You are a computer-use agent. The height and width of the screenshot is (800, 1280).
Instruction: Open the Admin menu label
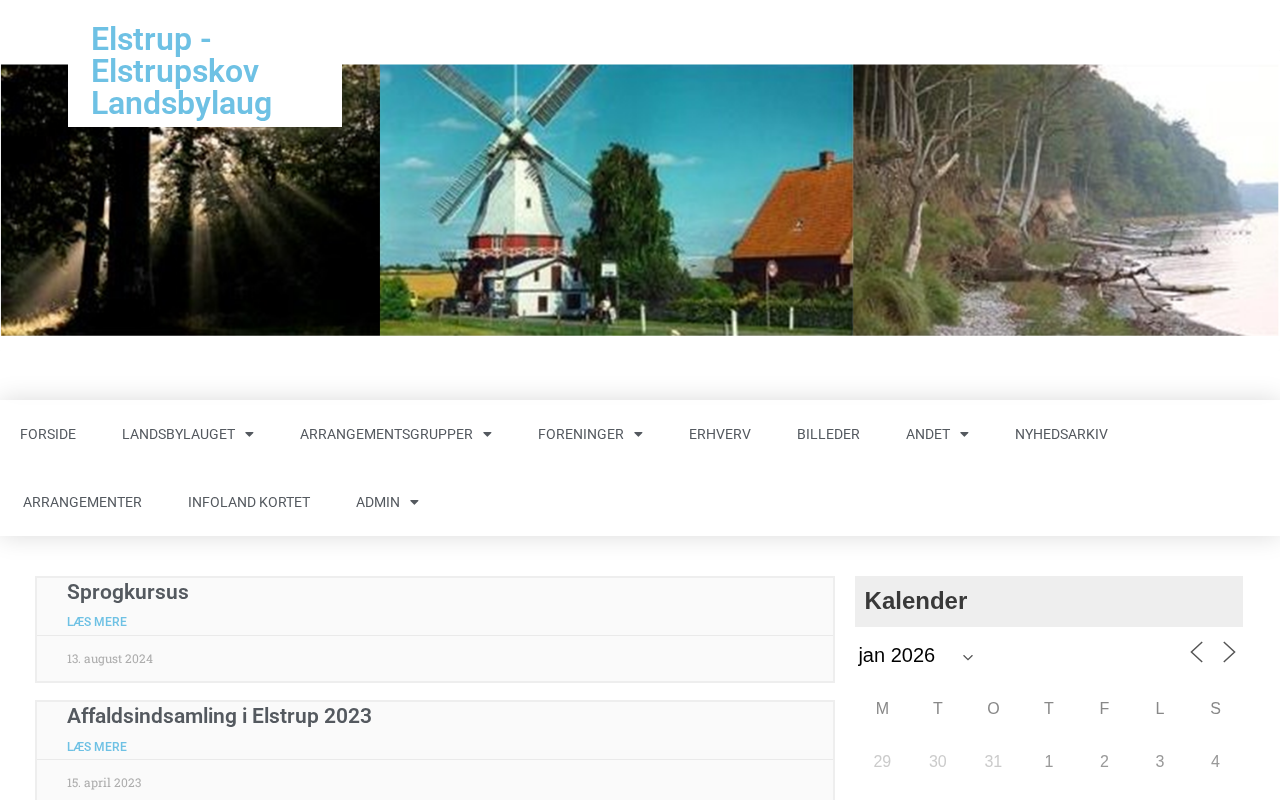(x=378, y=502)
